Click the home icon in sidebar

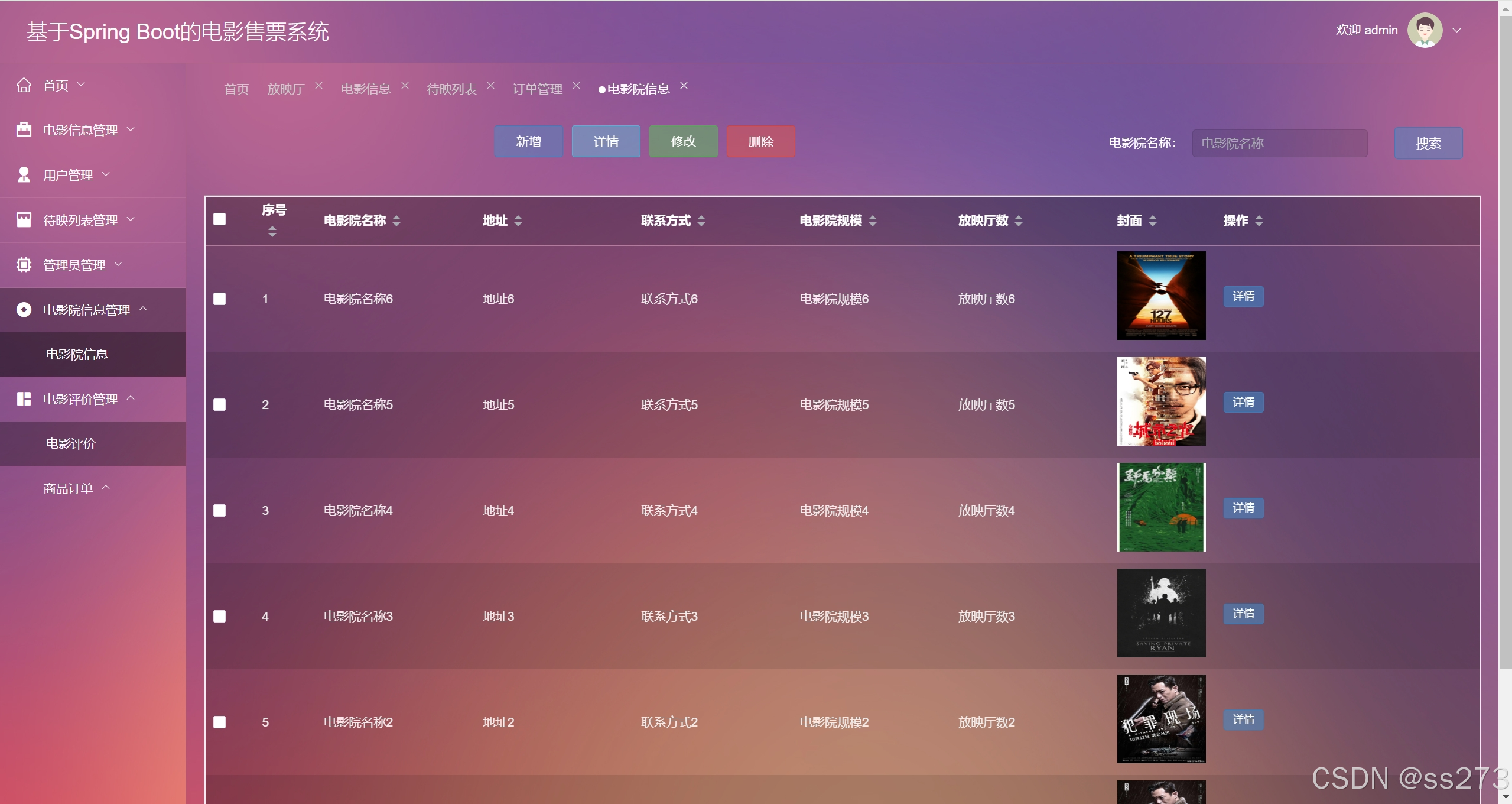(24, 85)
